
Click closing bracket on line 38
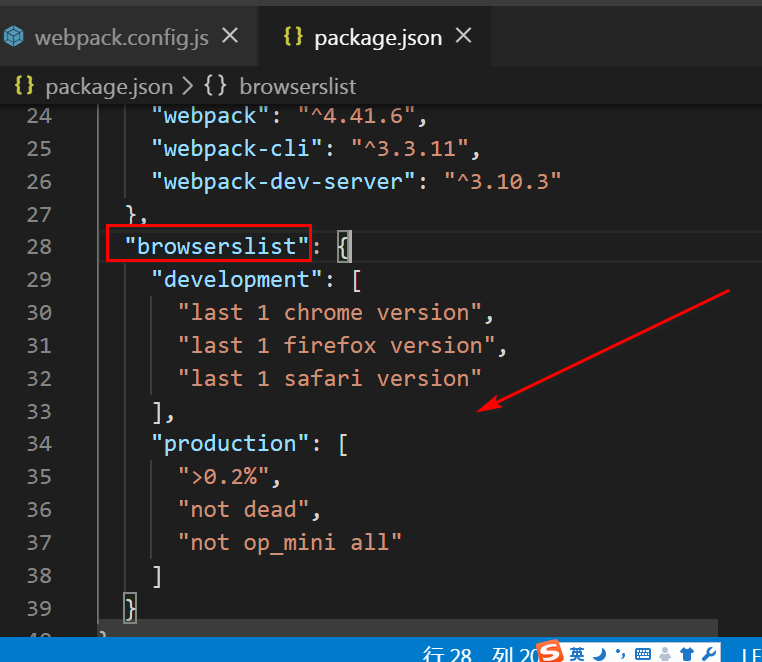click(157, 575)
